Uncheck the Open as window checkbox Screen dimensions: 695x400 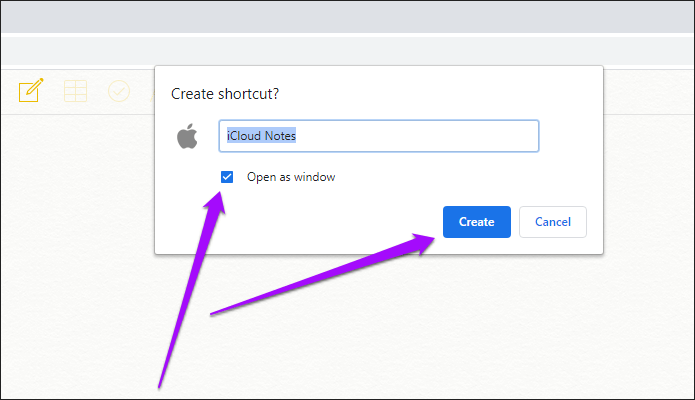227,177
